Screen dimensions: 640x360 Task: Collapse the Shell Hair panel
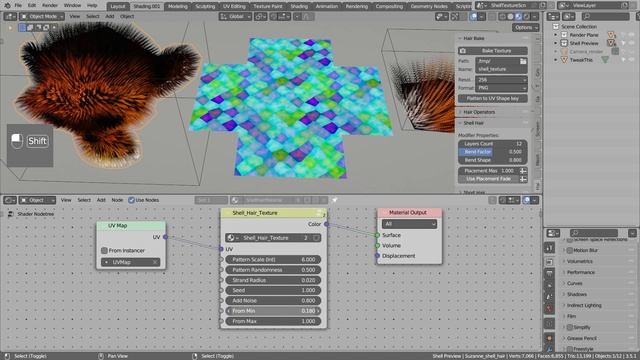click(473, 123)
